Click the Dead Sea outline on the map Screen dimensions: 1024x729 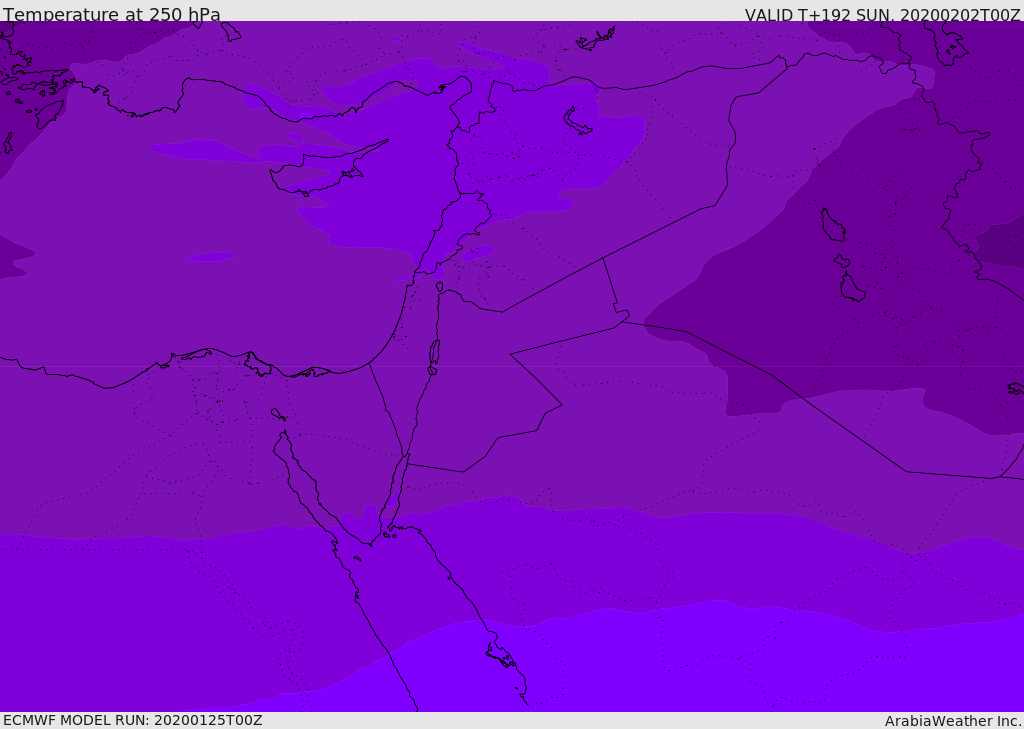point(434,353)
